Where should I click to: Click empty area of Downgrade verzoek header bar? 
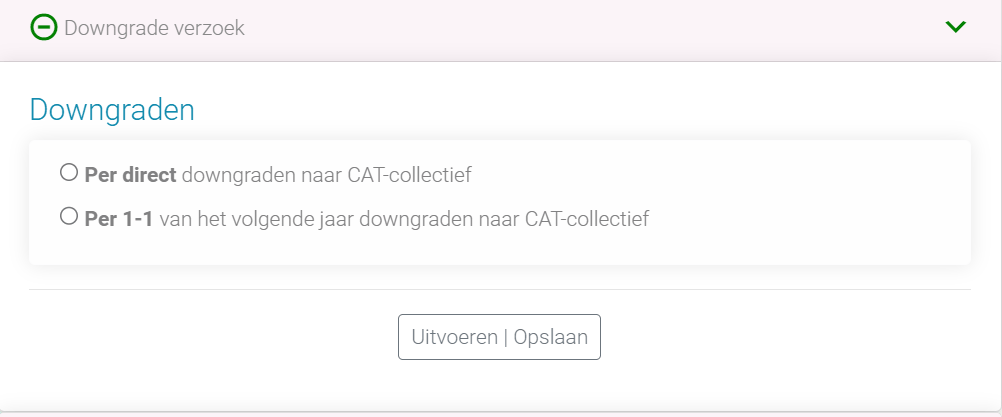tap(600, 28)
